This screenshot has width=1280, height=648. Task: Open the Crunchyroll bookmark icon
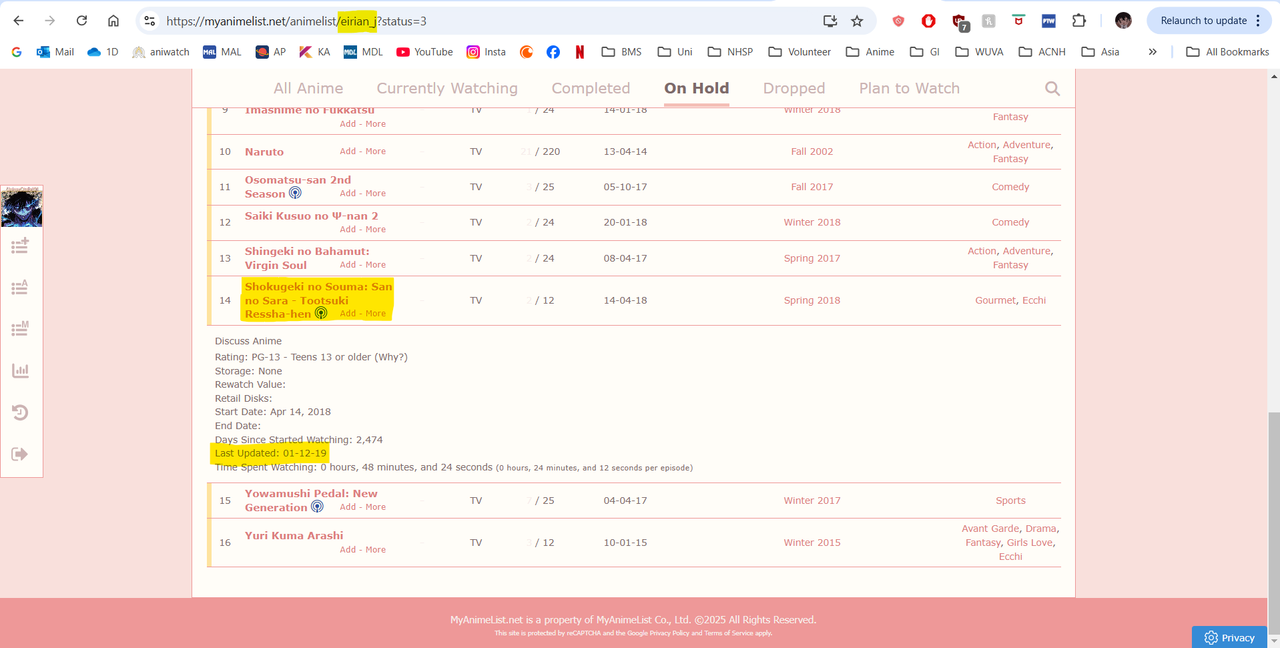click(x=526, y=52)
